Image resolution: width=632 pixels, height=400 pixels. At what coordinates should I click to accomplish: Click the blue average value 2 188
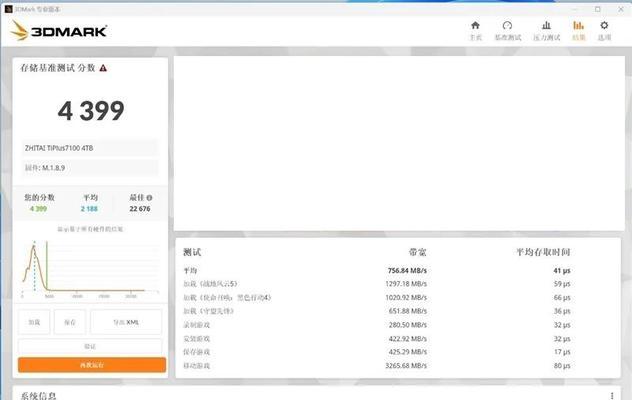89,208
